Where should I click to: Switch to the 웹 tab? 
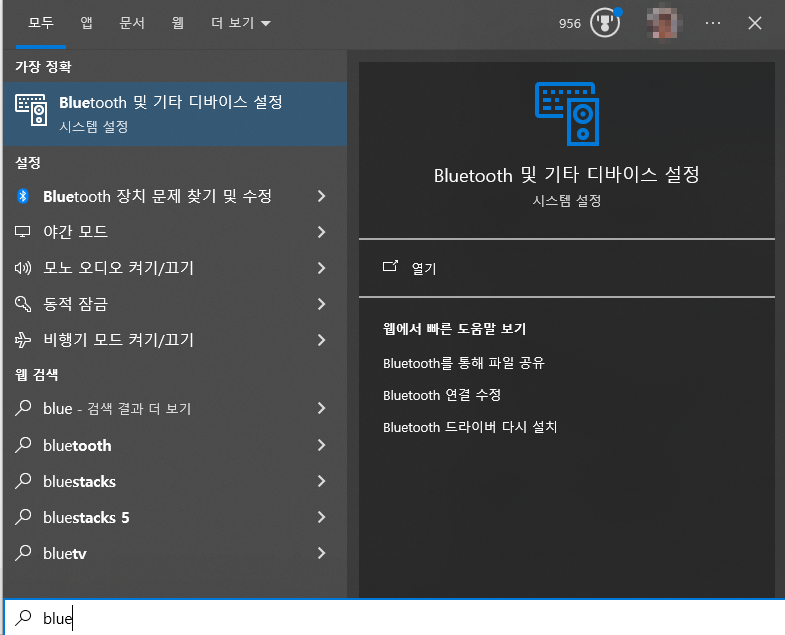177,23
